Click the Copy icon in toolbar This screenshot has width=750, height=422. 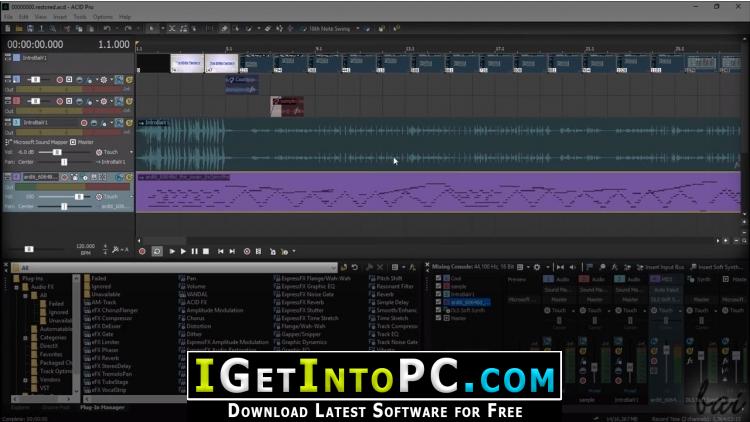pyautogui.click(x=79, y=29)
